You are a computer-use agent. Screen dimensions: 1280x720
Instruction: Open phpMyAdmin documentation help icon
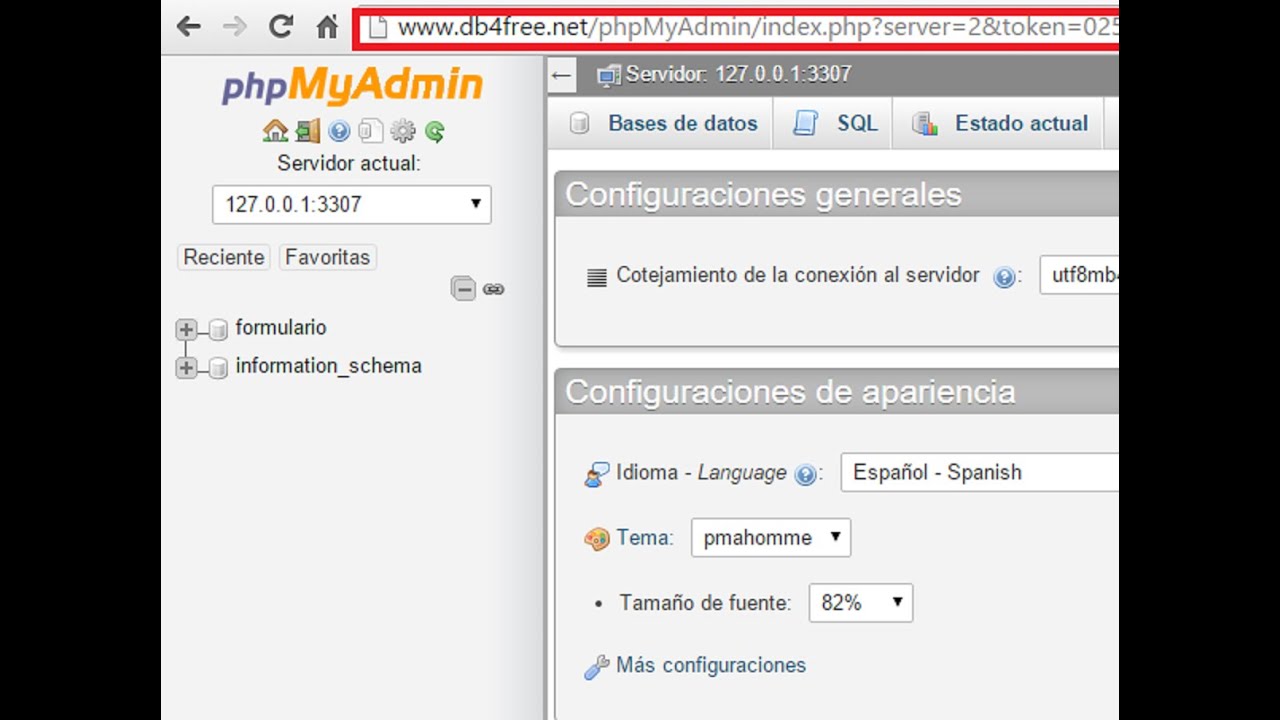point(339,131)
